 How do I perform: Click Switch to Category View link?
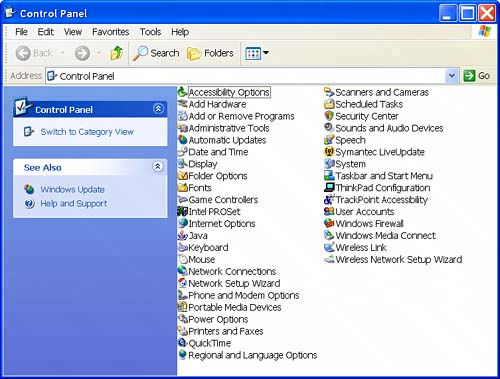pyautogui.click(x=87, y=132)
